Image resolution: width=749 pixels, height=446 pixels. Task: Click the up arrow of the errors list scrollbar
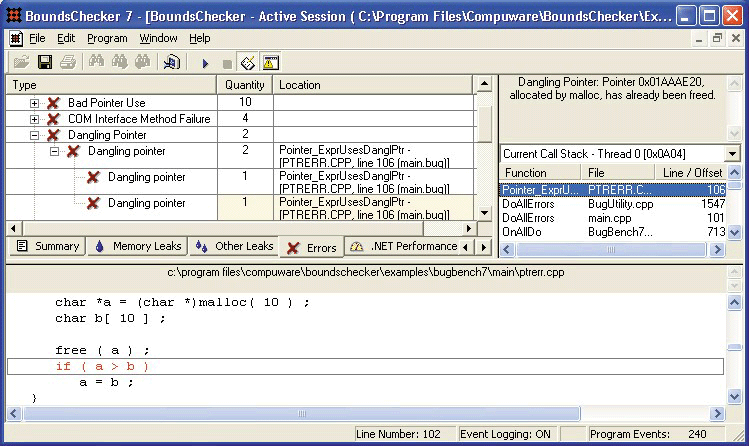[x=484, y=85]
